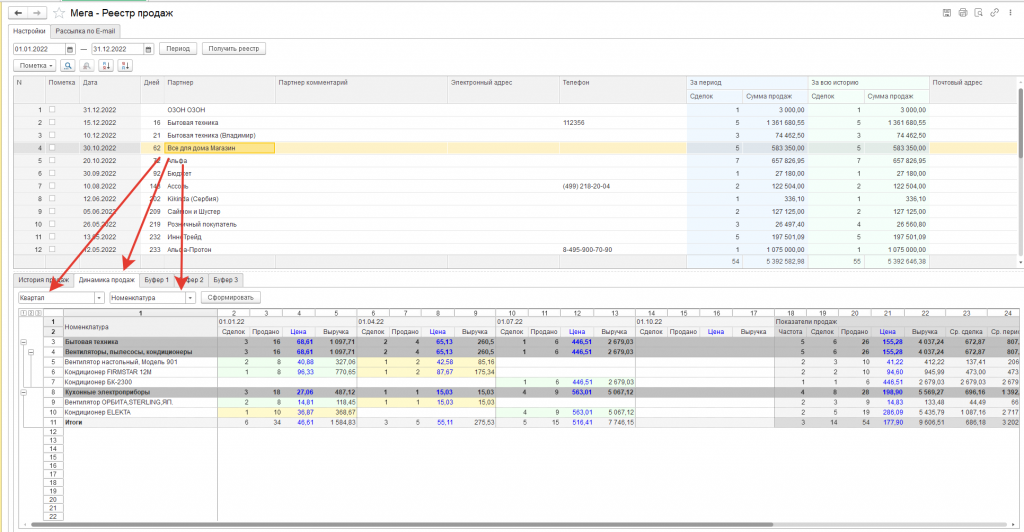This screenshot has height=532, width=1024.
Task: Tick the checkbox for Все для дома Магазин
Action: pos(52,148)
